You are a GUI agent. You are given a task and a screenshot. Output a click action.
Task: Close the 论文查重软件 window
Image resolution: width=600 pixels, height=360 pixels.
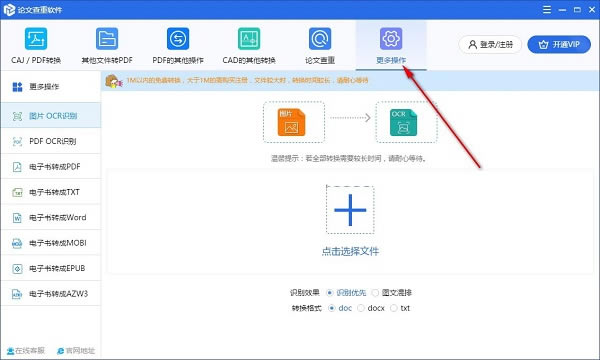pyautogui.click(x=592, y=10)
